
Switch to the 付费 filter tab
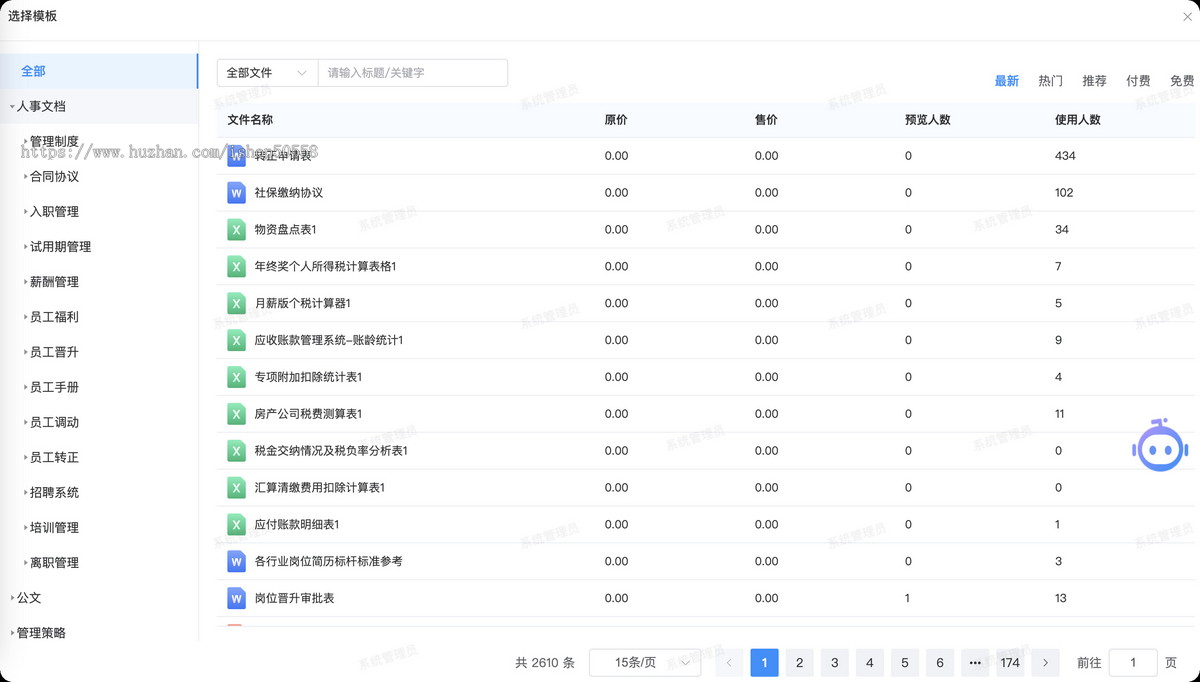point(1138,81)
